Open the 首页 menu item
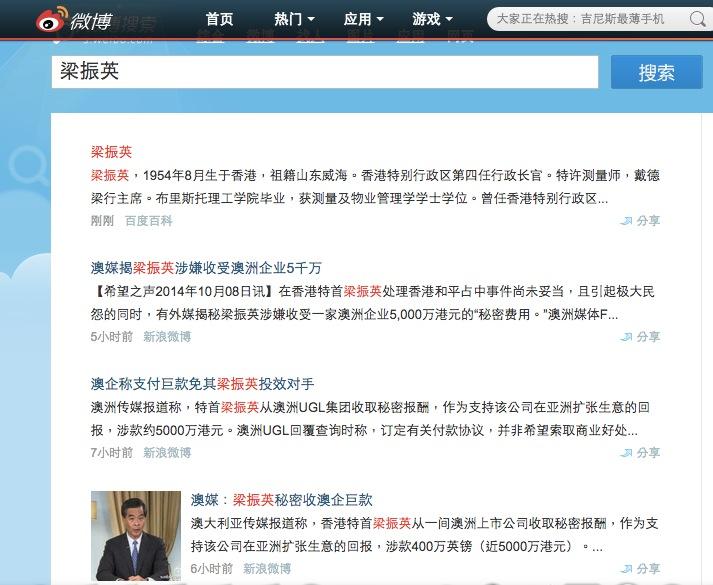This screenshot has width=713, height=585. 219,19
